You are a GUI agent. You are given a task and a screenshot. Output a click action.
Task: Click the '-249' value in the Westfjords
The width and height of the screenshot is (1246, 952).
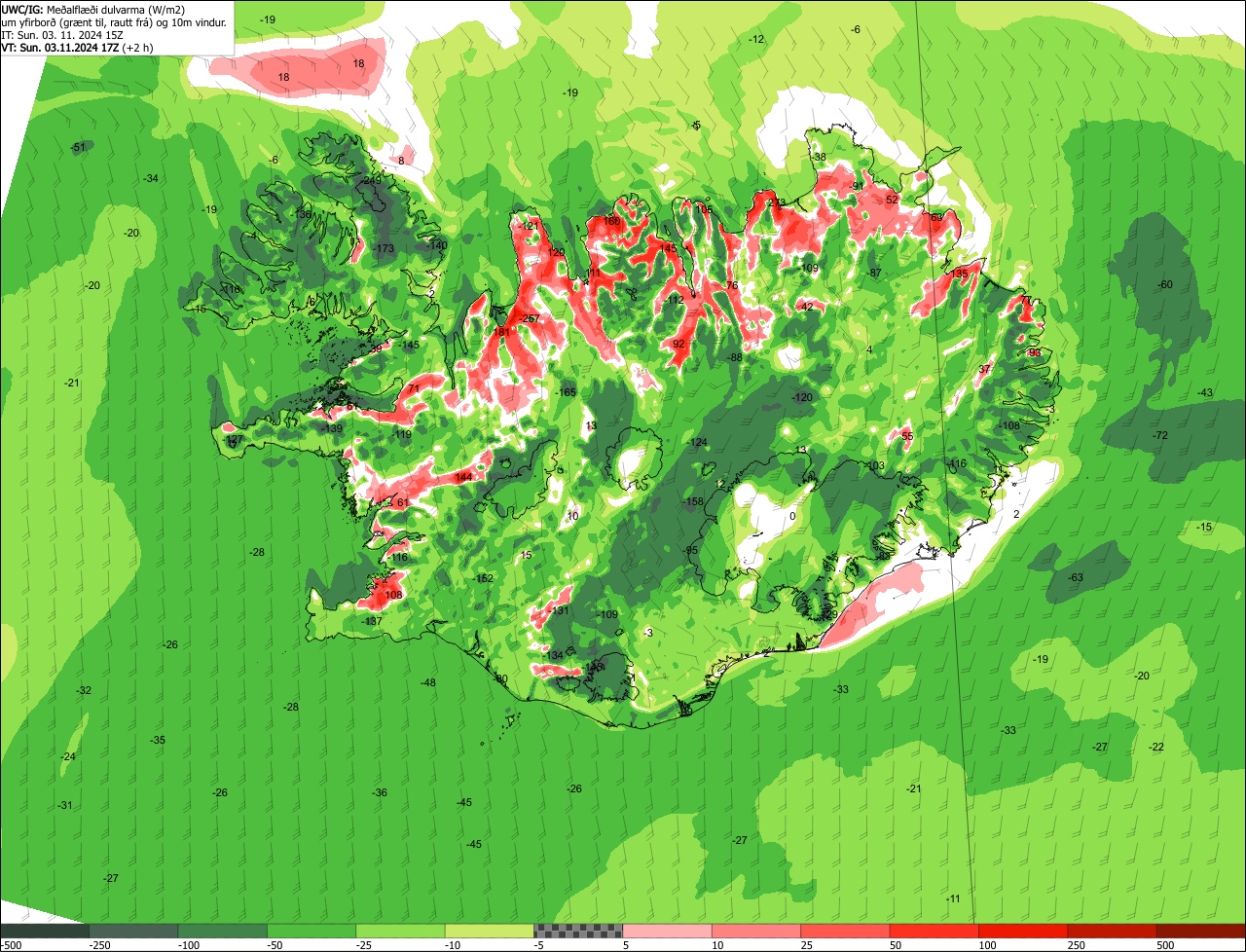(371, 180)
